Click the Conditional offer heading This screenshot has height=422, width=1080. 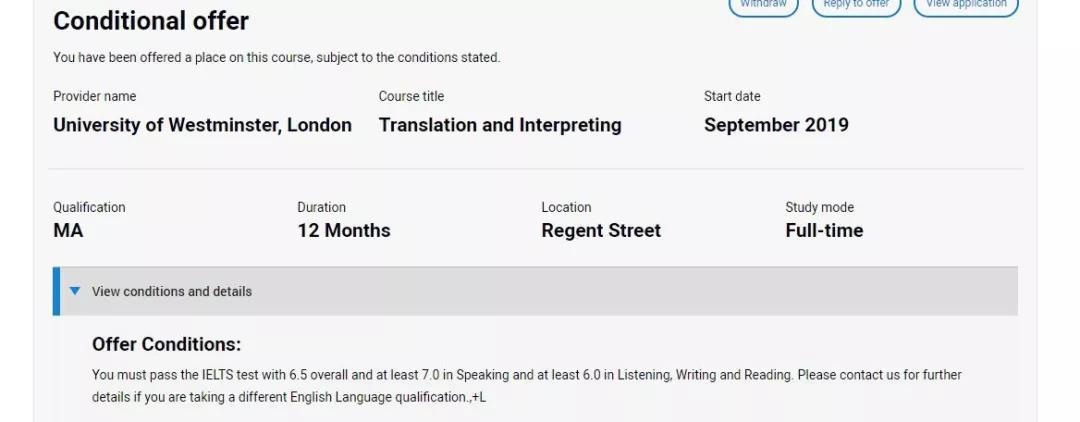[151, 21]
